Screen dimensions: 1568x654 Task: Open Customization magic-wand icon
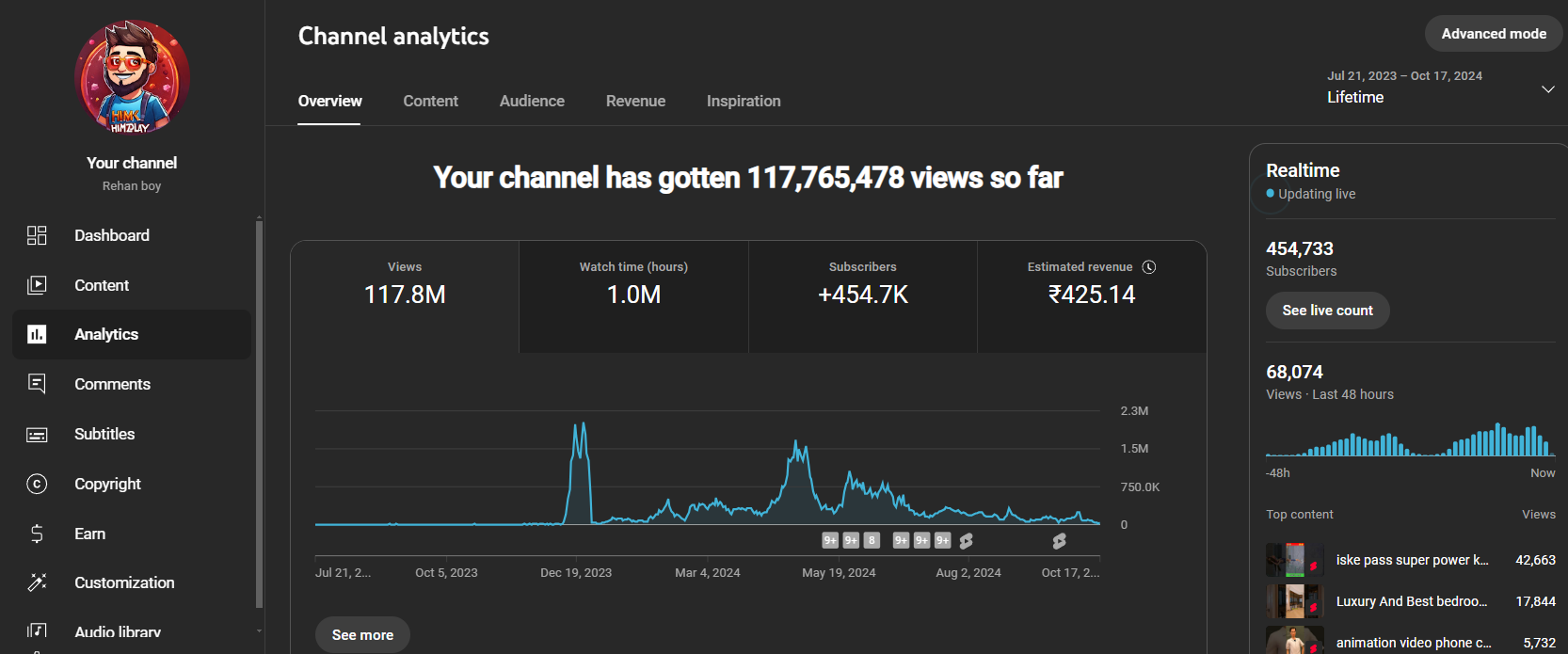point(37,582)
